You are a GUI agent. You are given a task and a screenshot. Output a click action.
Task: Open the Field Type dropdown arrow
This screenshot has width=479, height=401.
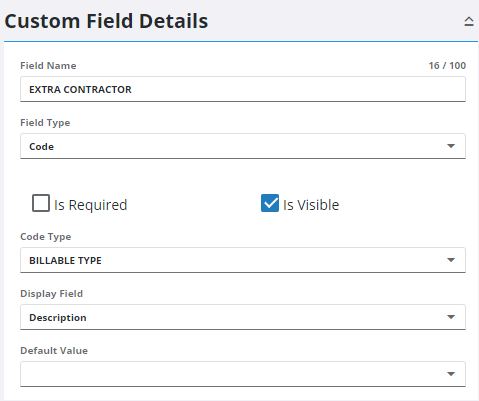click(451, 146)
